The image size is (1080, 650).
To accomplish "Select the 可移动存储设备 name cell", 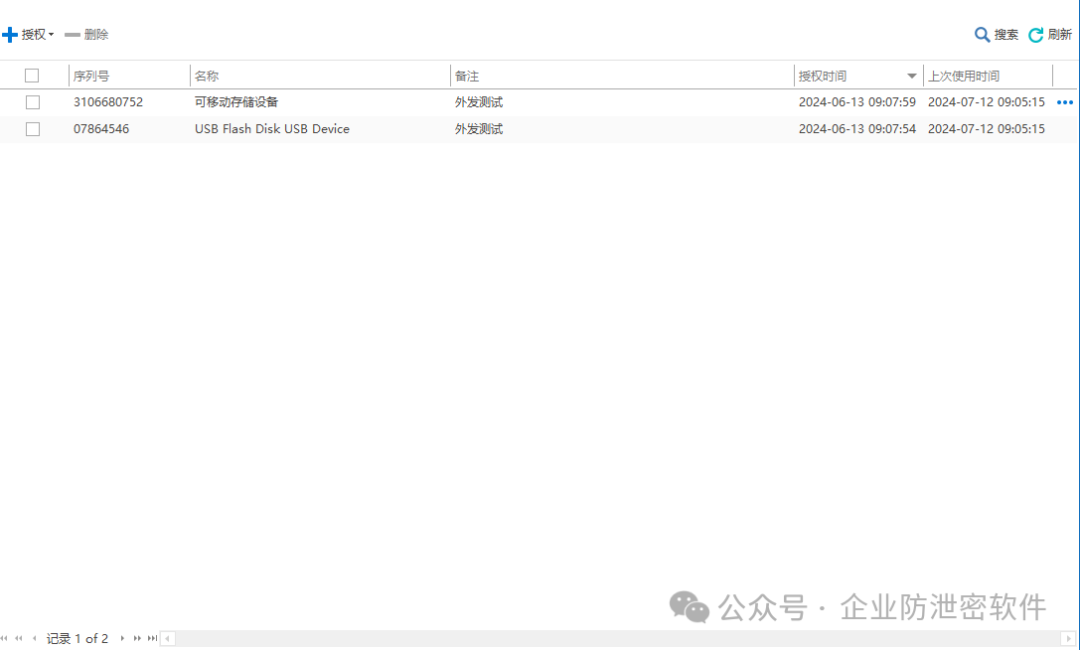I will click(x=236, y=102).
